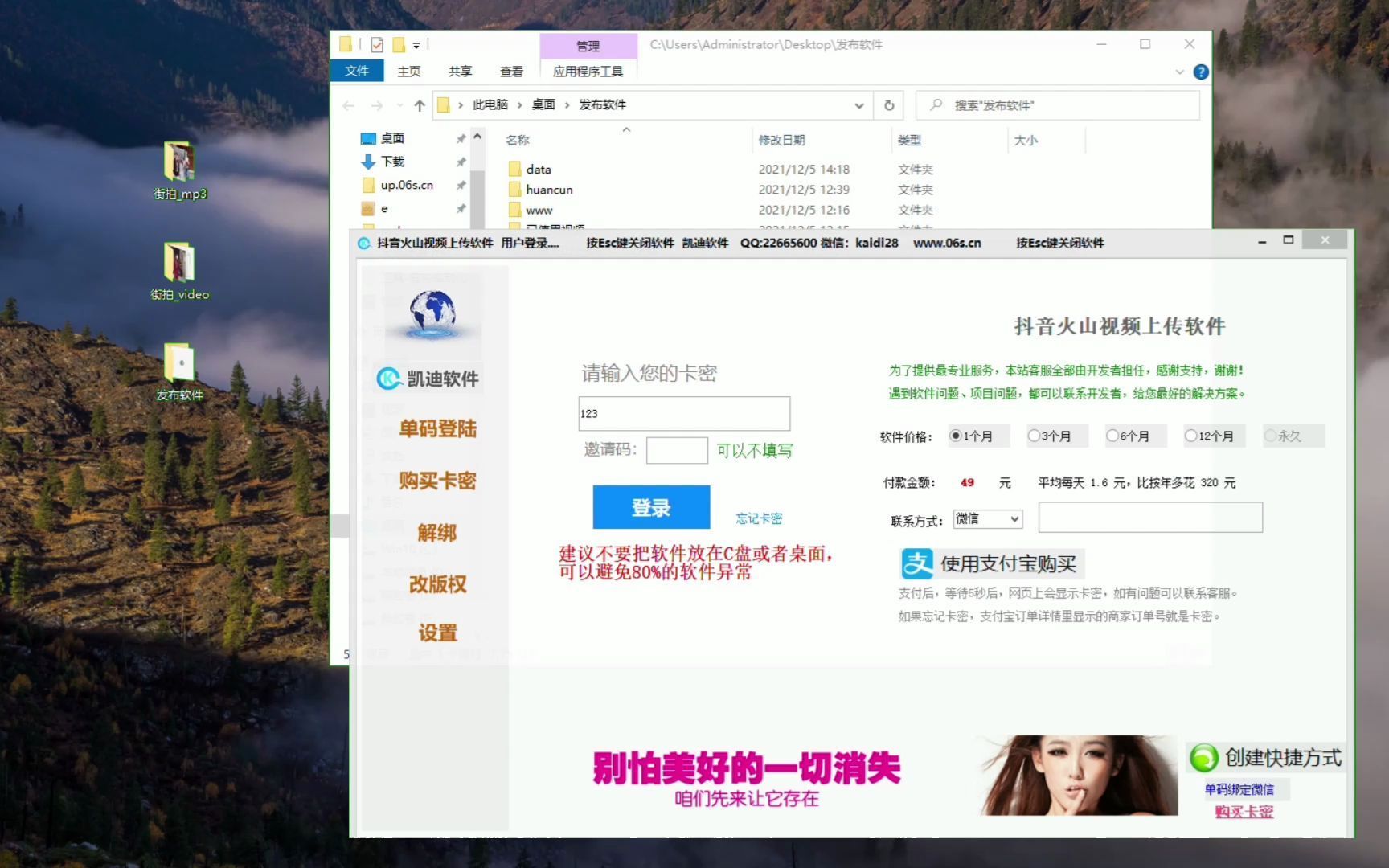Click the 凯迪软件 logo icon

coord(389,379)
